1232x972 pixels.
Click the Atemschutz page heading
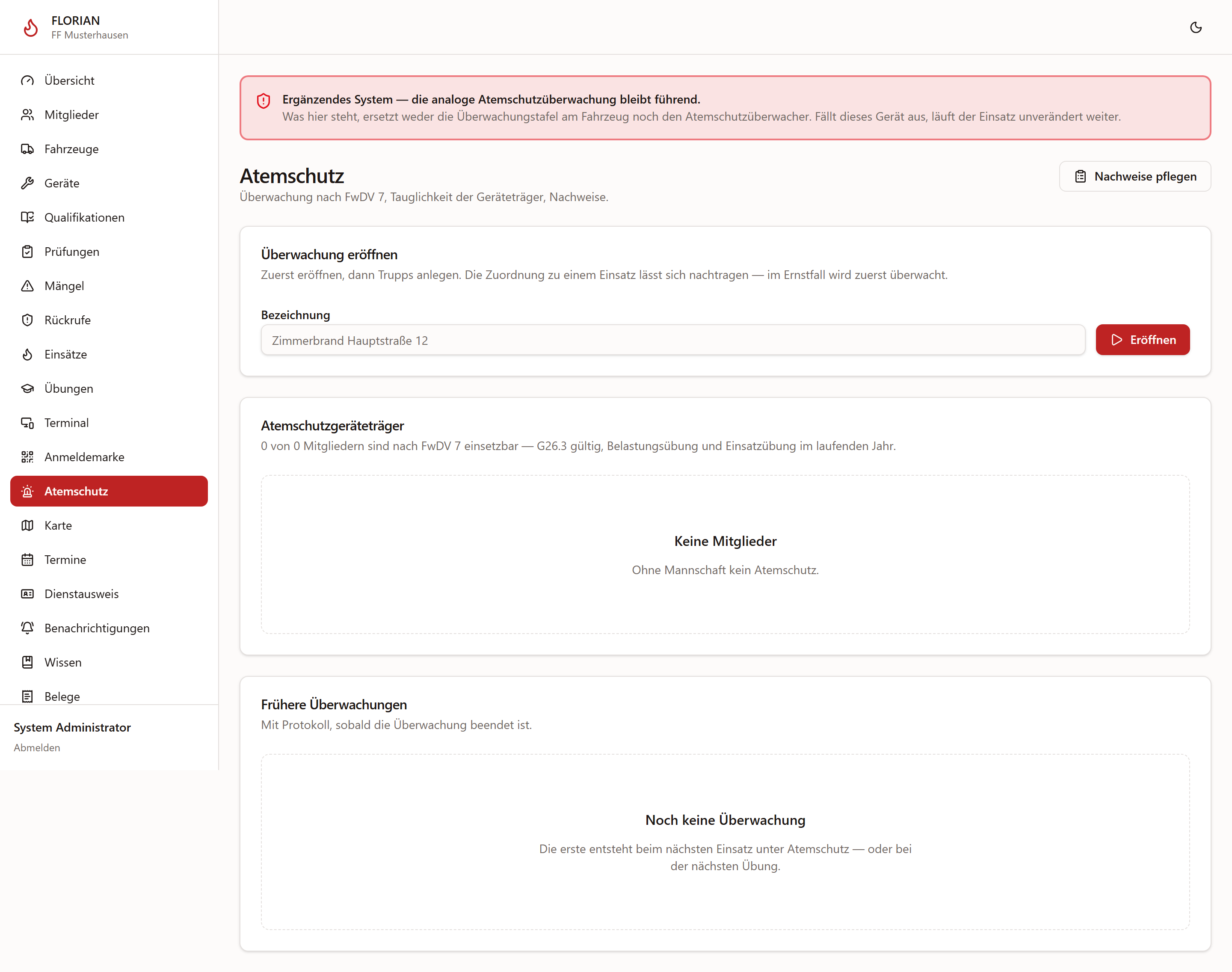[291, 176]
